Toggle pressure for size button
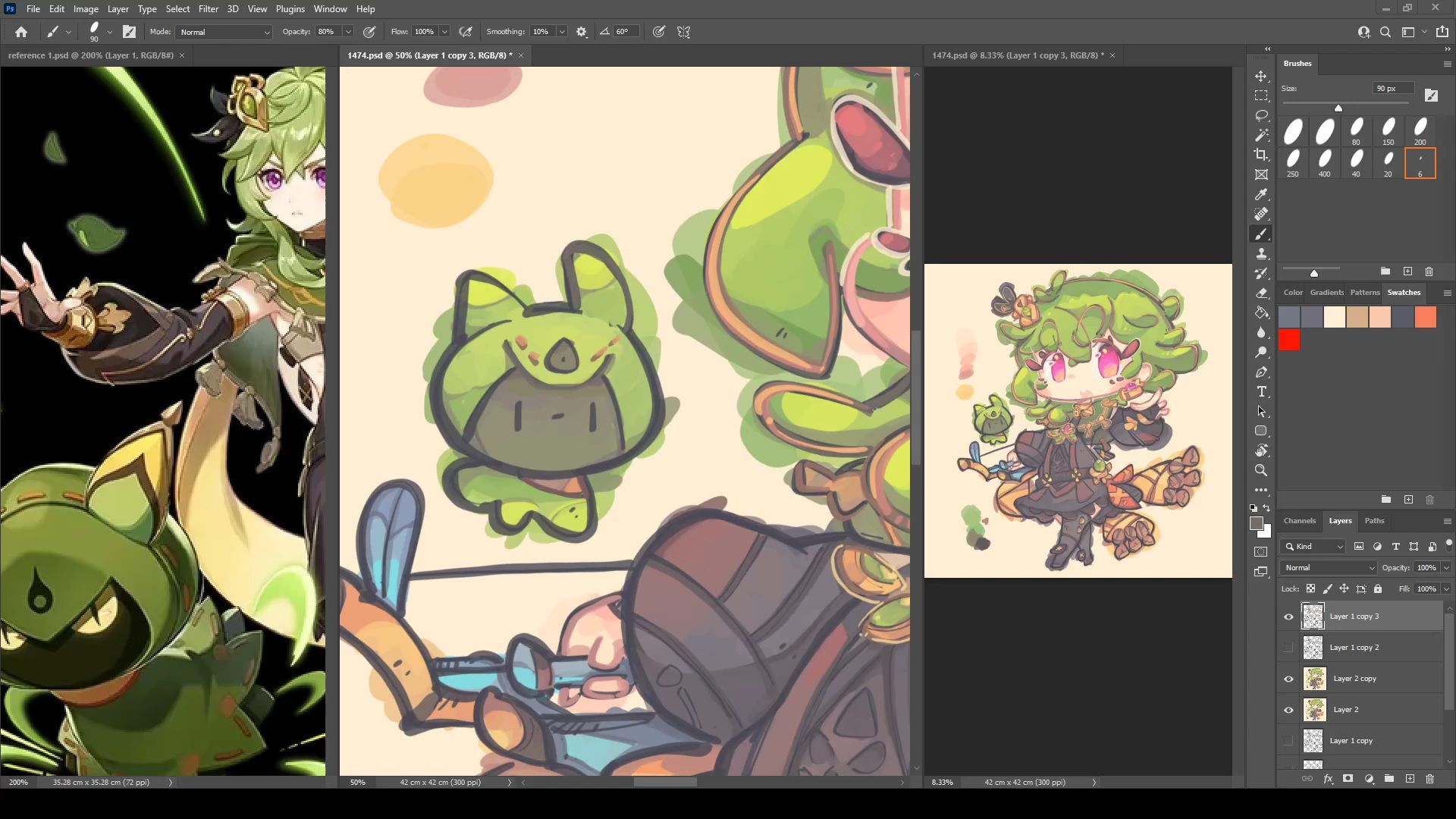Screen dimensions: 1456x819 (x=659, y=32)
